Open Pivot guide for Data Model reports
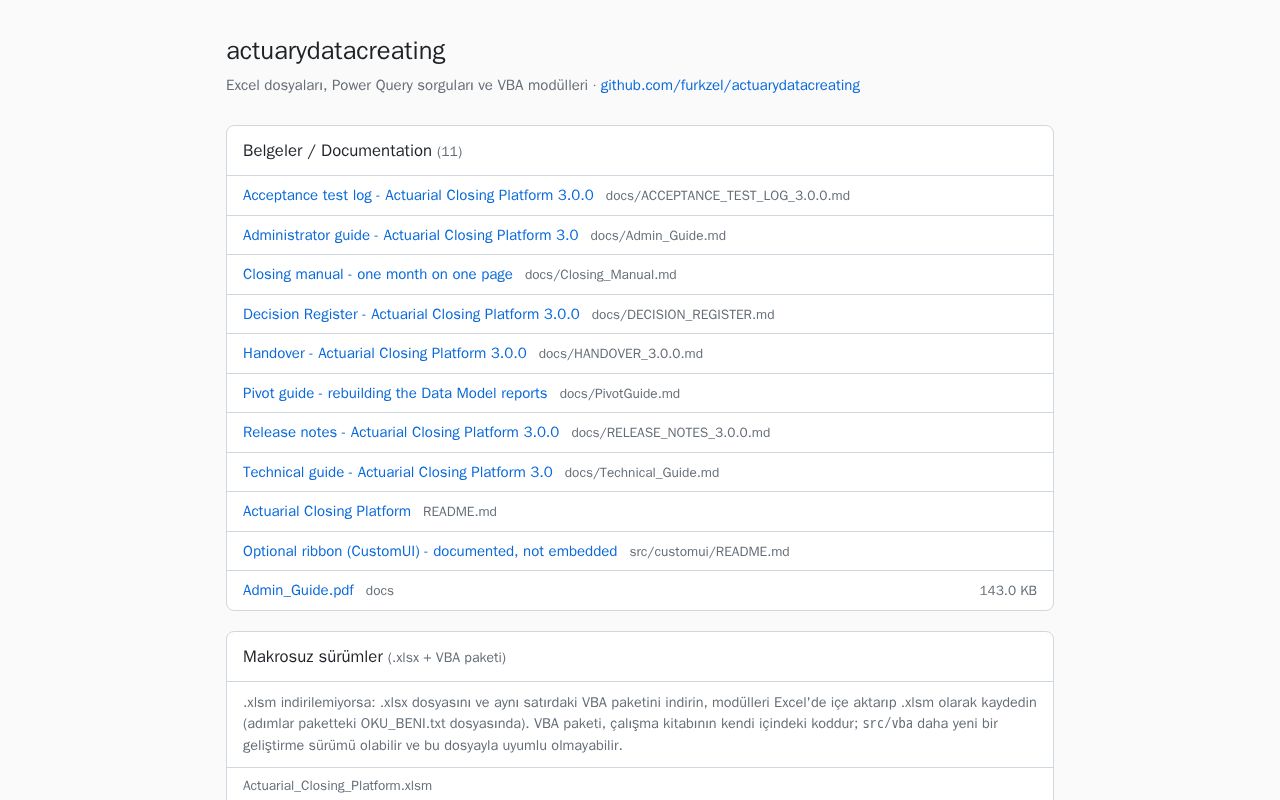Image resolution: width=1280 pixels, height=800 pixels. coord(395,393)
